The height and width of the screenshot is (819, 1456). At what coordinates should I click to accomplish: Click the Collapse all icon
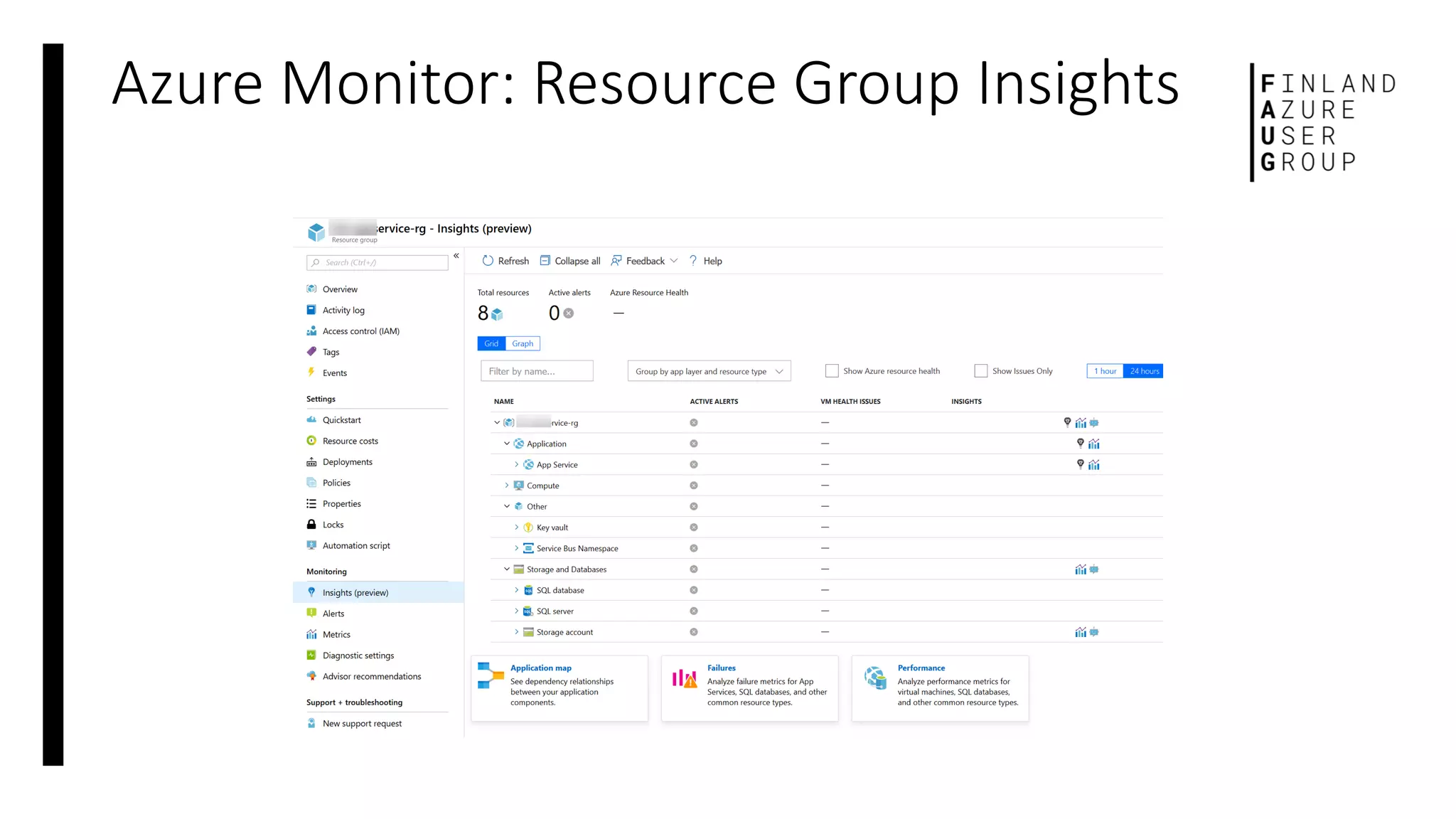[545, 260]
